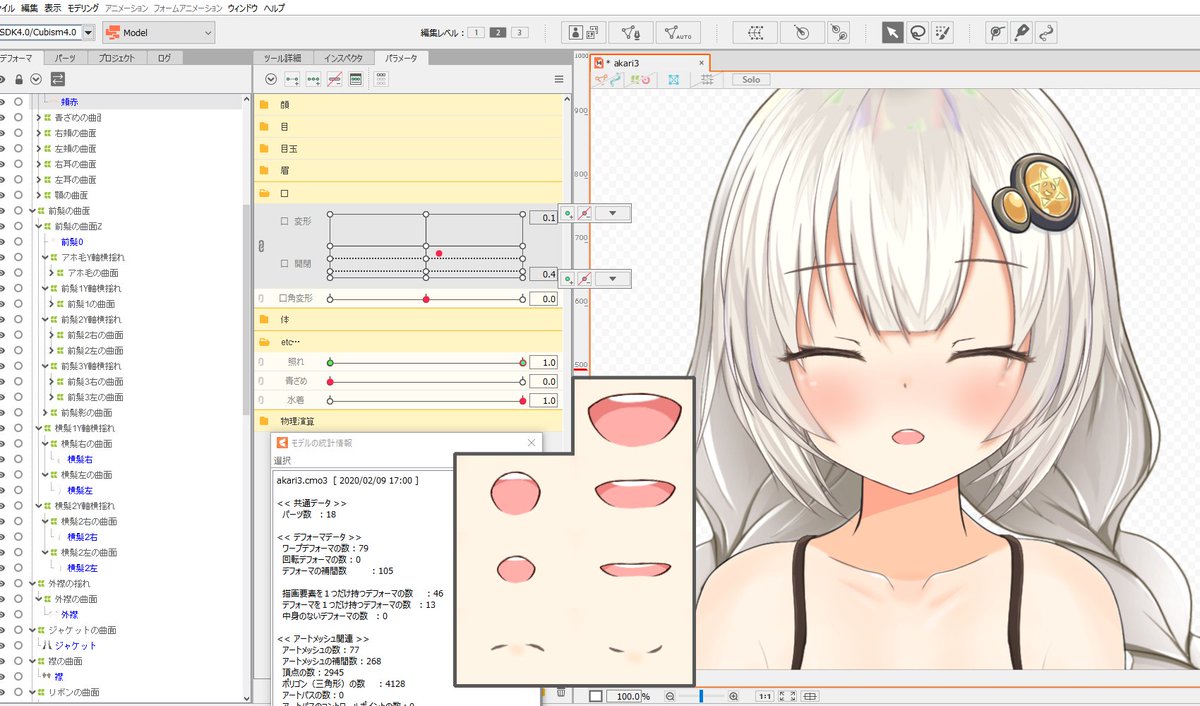Open the ウィンドウ menu
The height and width of the screenshot is (706, 1200).
tap(242, 7)
